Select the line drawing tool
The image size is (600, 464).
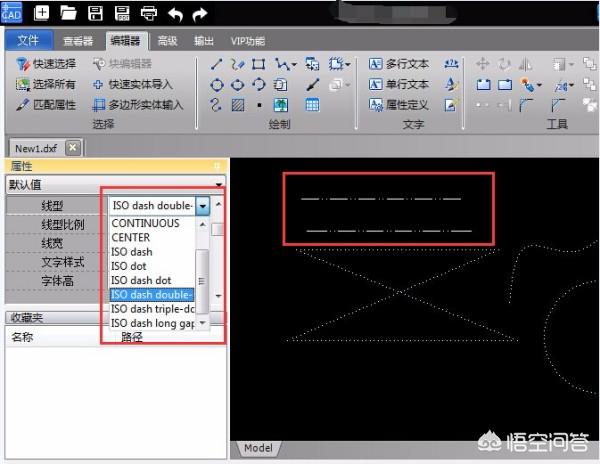pos(217,64)
